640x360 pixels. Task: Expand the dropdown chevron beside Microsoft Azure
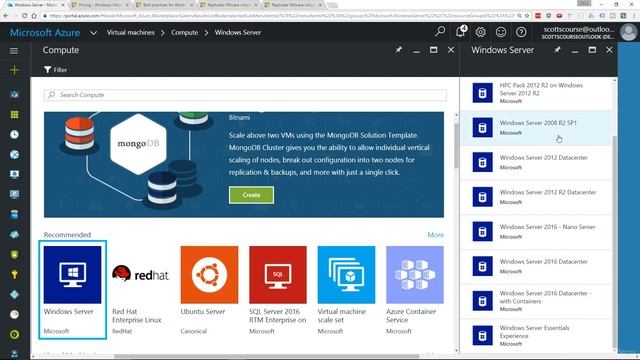93,32
